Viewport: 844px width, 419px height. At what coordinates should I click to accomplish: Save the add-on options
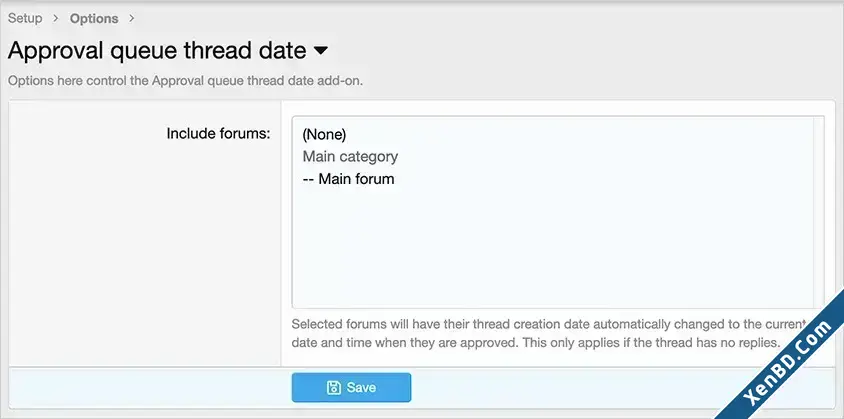(351, 388)
